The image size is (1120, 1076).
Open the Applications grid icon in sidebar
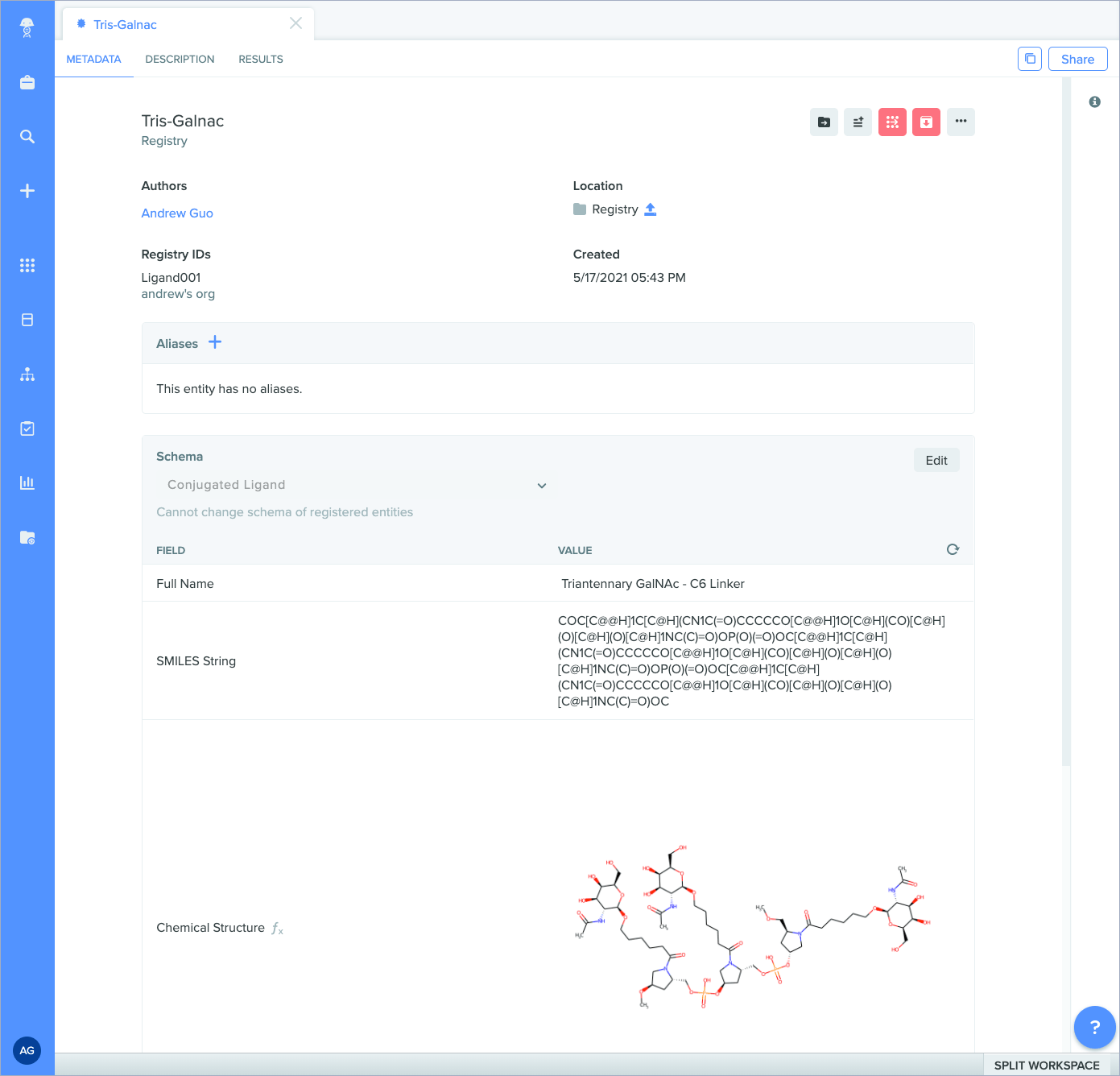[x=27, y=265]
